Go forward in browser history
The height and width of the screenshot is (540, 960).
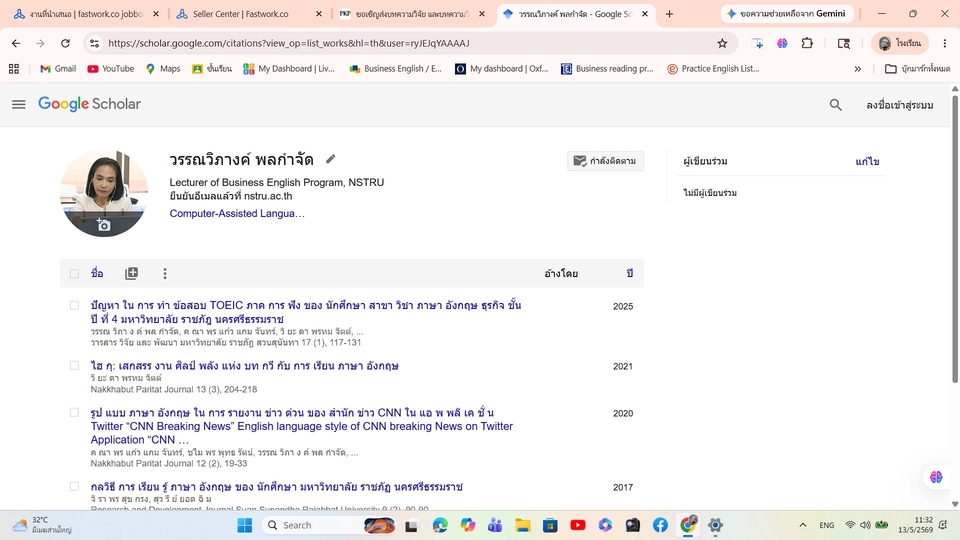[40, 43]
